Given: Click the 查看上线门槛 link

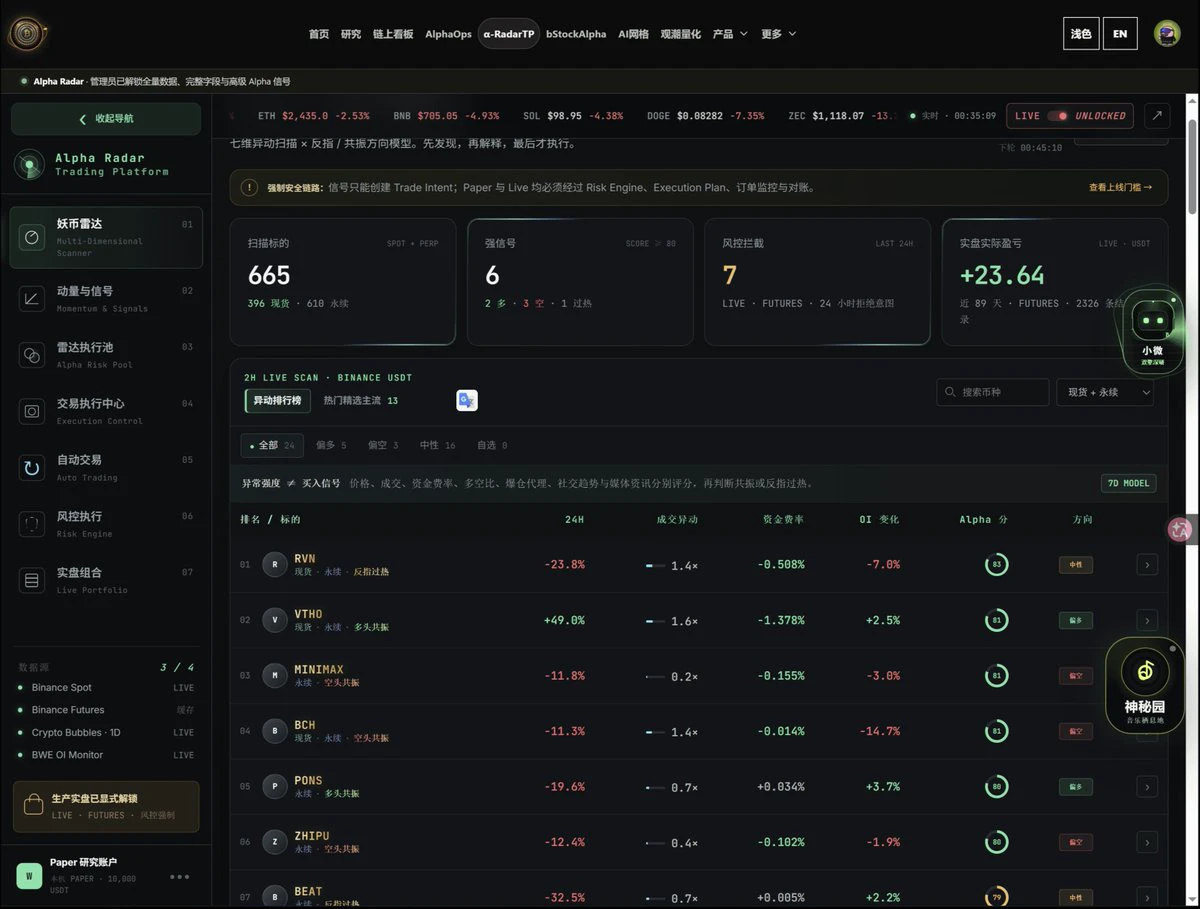Looking at the screenshot, I should point(1120,187).
